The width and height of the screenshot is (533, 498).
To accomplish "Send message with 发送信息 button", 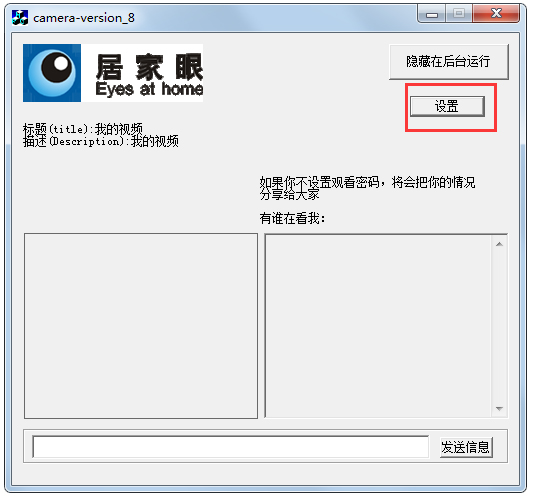I will click(x=466, y=447).
